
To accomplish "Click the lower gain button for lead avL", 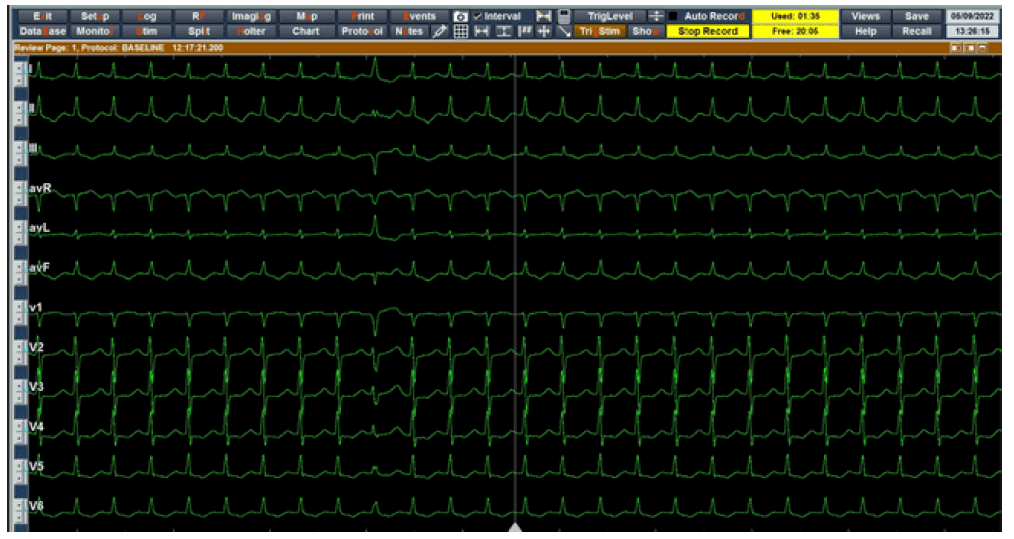I will pyautogui.click(x=20, y=239).
